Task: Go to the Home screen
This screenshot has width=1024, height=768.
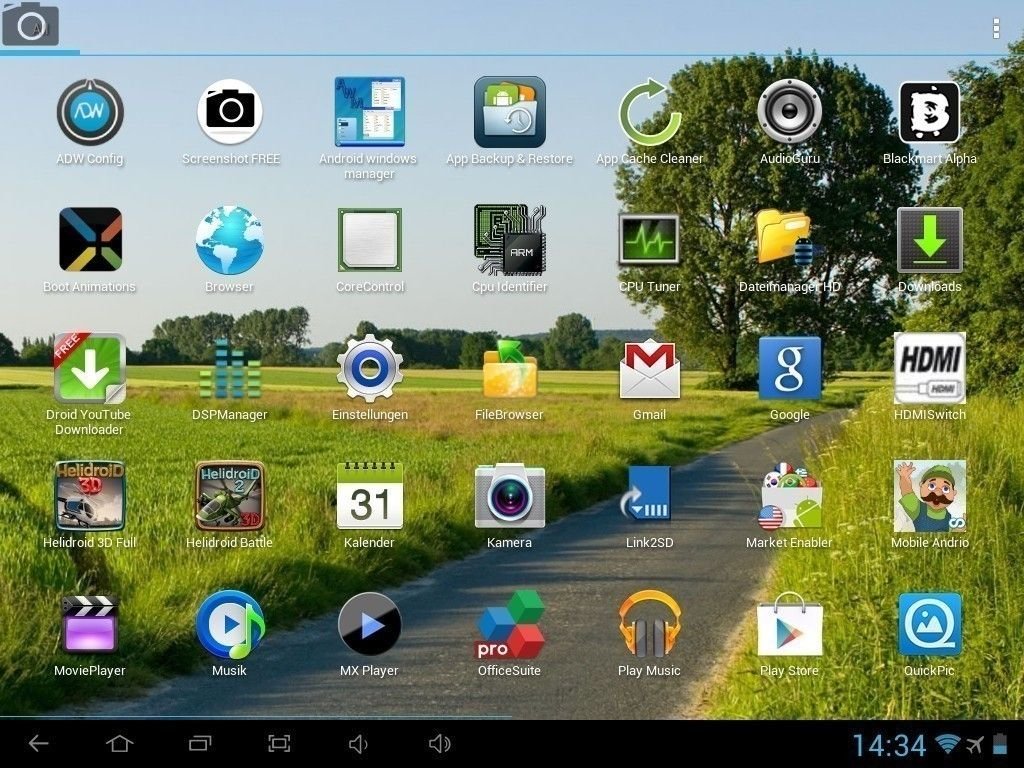Action: 120,743
